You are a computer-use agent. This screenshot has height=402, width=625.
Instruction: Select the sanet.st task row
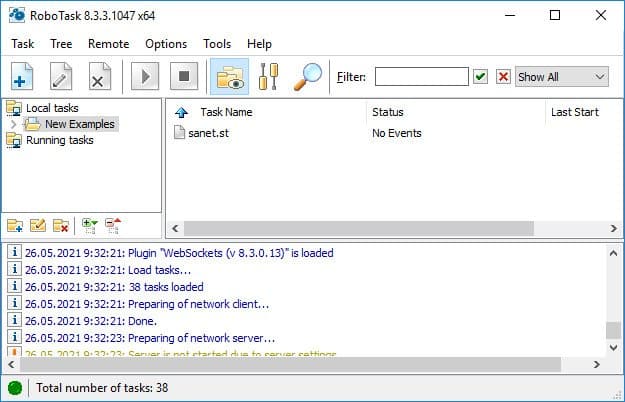coord(208,133)
